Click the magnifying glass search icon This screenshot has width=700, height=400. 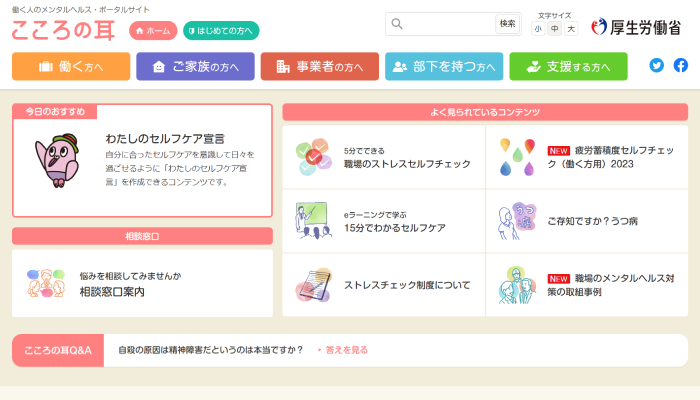pos(397,24)
